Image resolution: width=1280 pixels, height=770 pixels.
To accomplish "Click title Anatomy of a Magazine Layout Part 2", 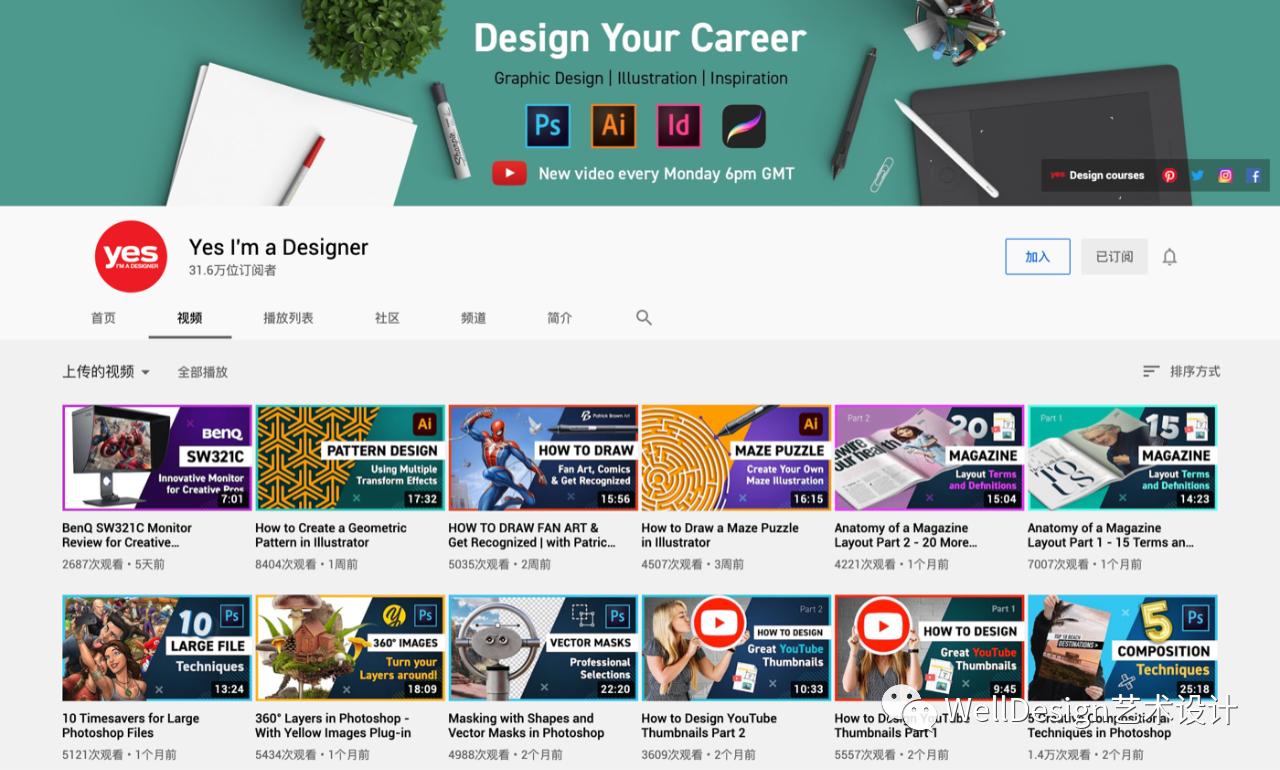I will 906,535.
